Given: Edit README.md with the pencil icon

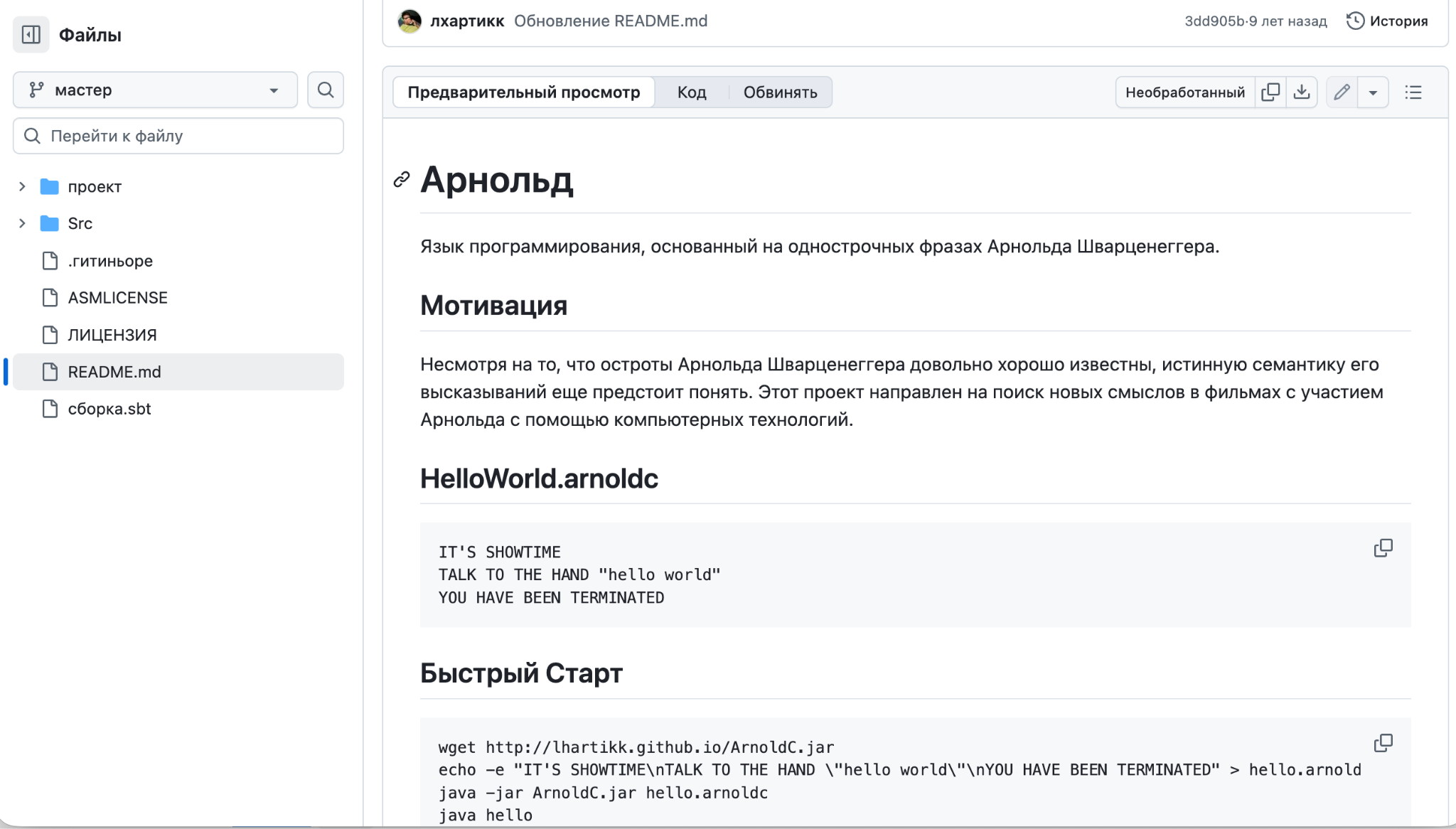Looking at the screenshot, I should coord(1343,92).
